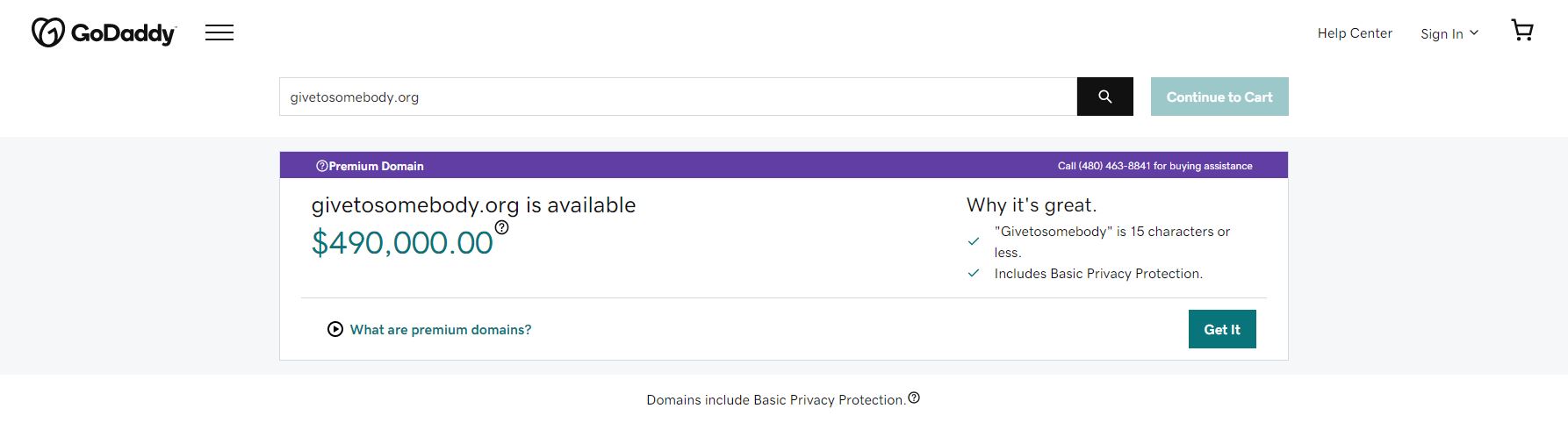Click the magnifier search button
The width and height of the screenshot is (1568, 437).
tap(1104, 97)
